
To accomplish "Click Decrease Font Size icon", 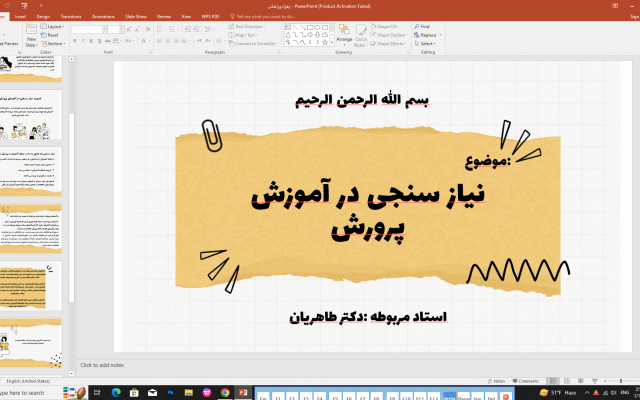I will 137,29.
